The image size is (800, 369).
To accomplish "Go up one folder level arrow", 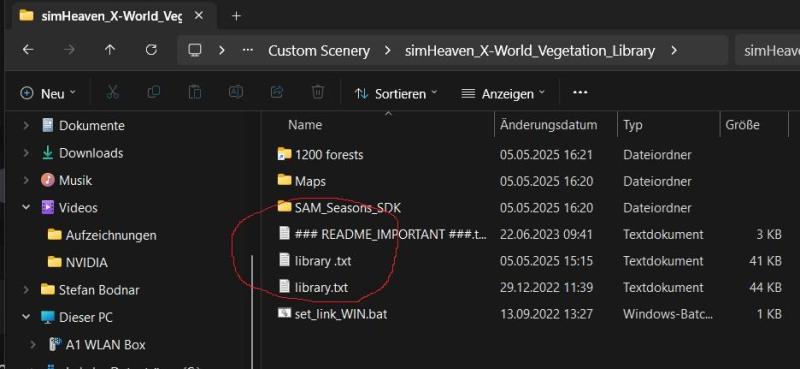I will point(110,50).
